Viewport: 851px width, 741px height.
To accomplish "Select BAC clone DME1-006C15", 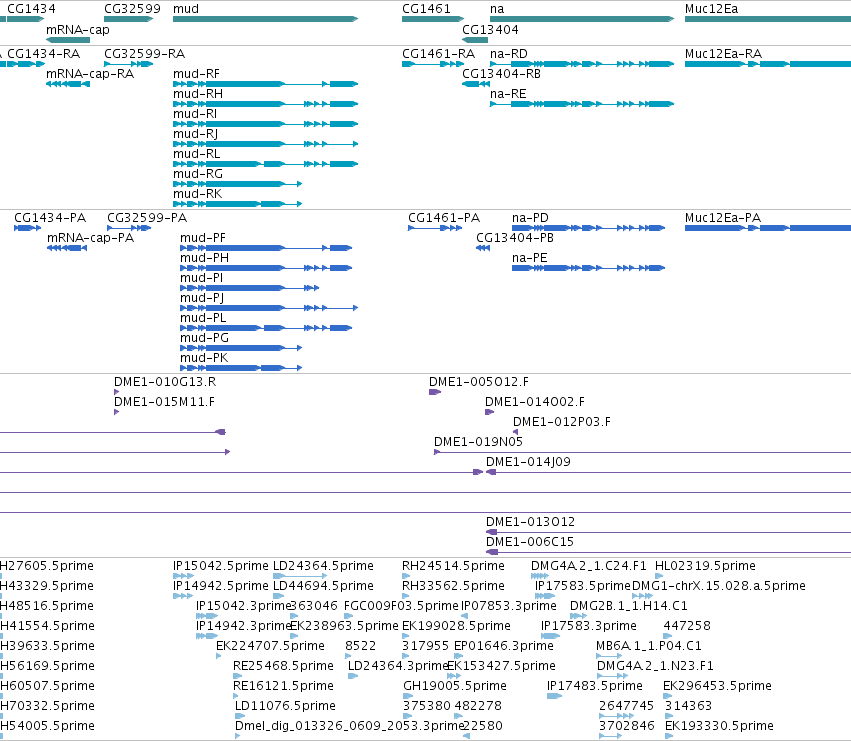I will tap(669, 552).
